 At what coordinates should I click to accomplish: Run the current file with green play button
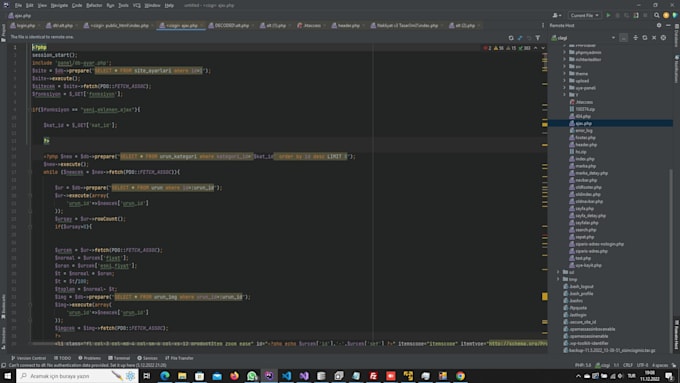608,15
